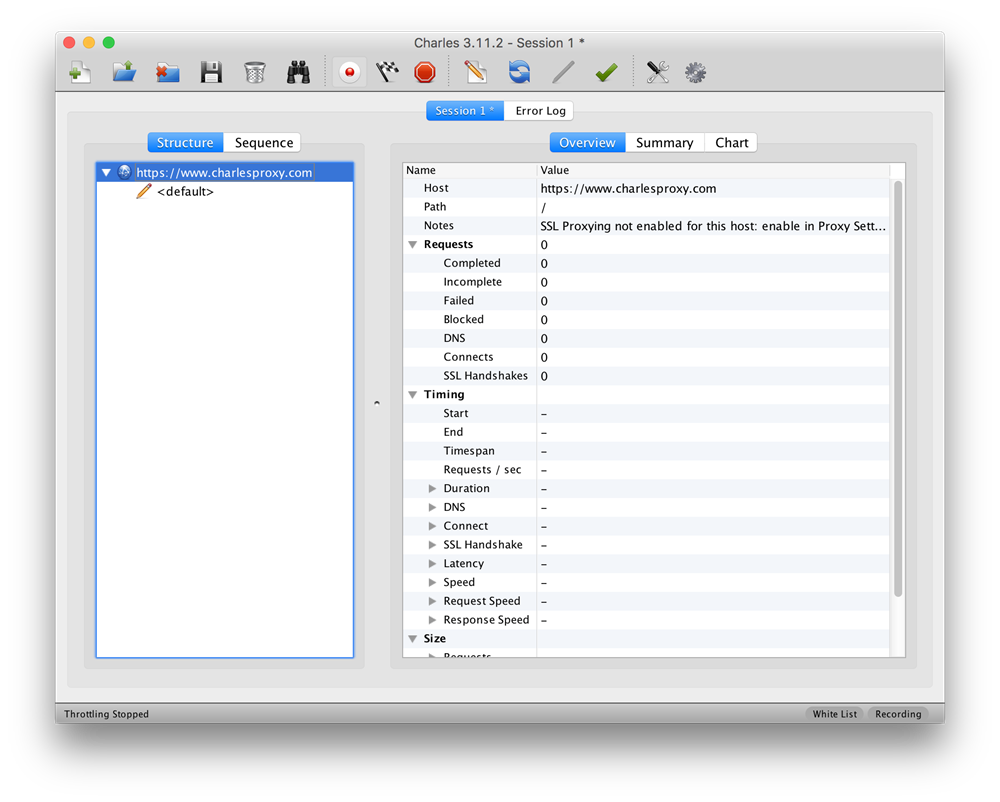This screenshot has height=802, width=1000.
Task: Select the SSL Proxying not enabled note
Action: (x=713, y=226)
